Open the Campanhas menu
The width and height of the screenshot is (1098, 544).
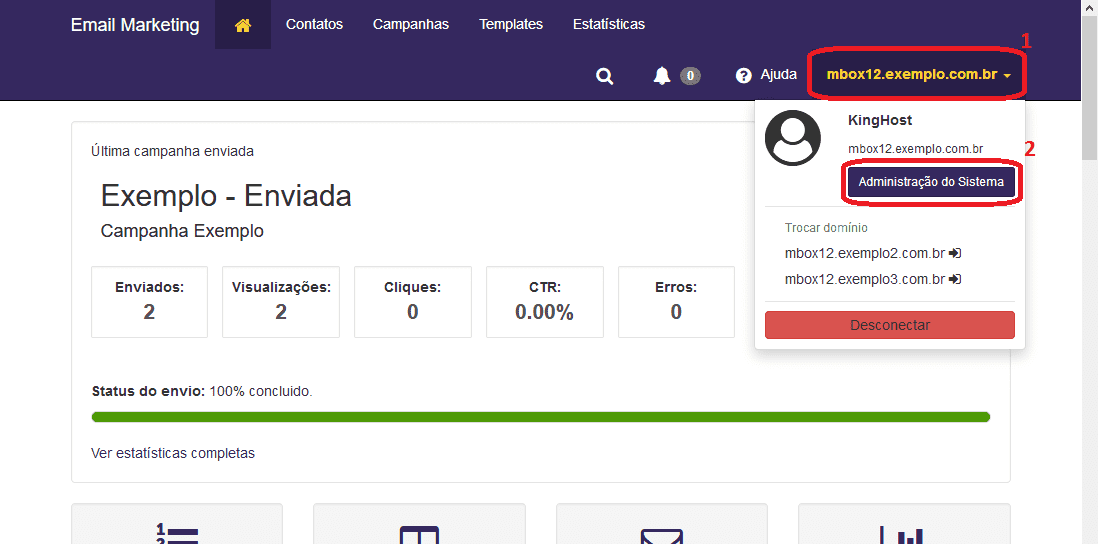click(x=410, y=25)
